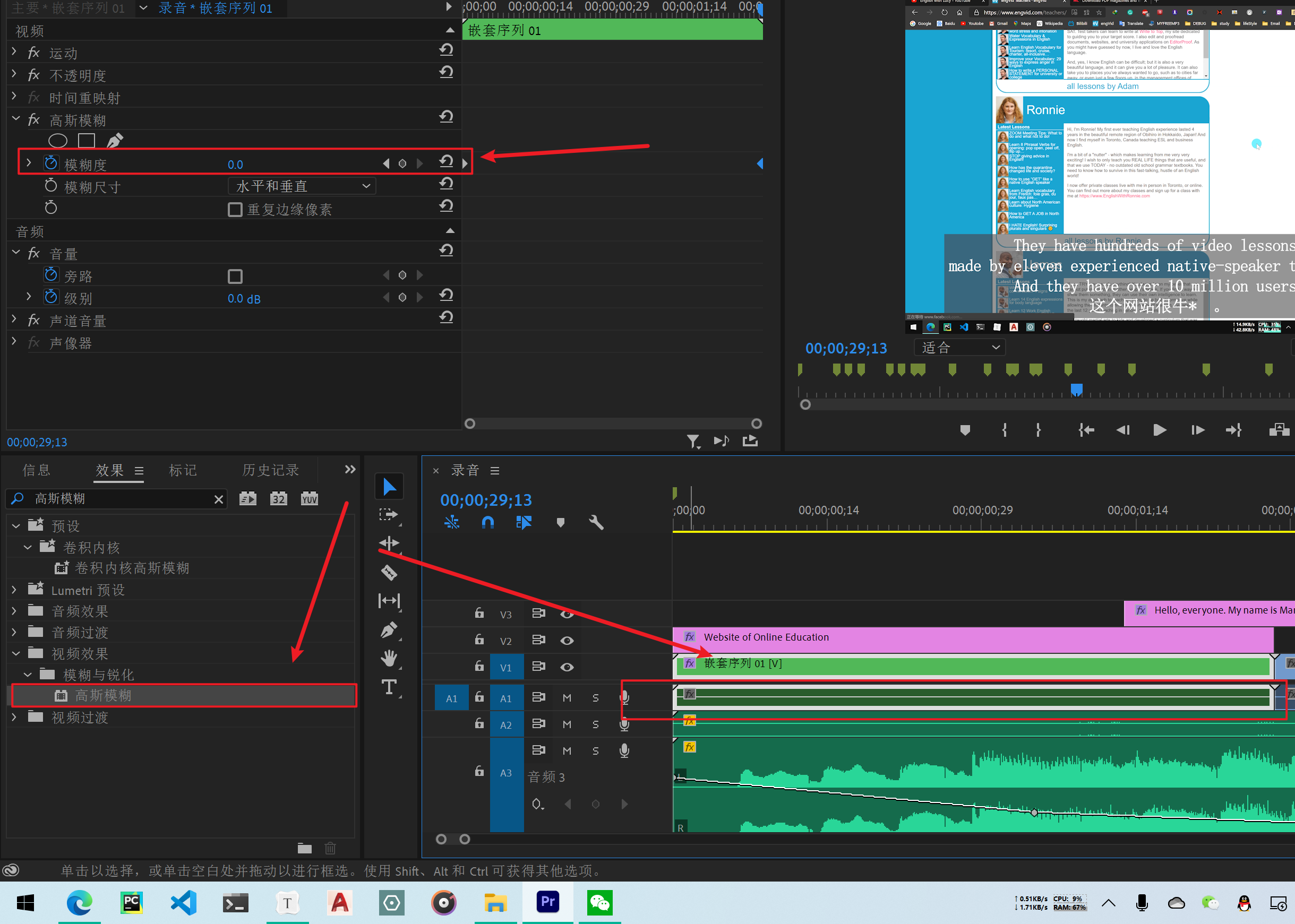This screenshot has height=924, width=1295.
Task: Select the Type tool
Action: point(389,687)
